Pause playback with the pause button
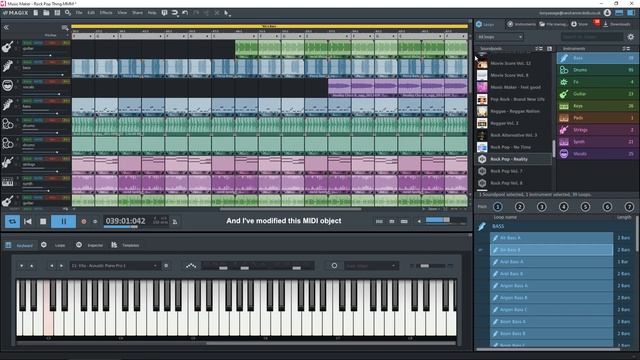The width and height of the screenshot is (640, 360). 63,221
